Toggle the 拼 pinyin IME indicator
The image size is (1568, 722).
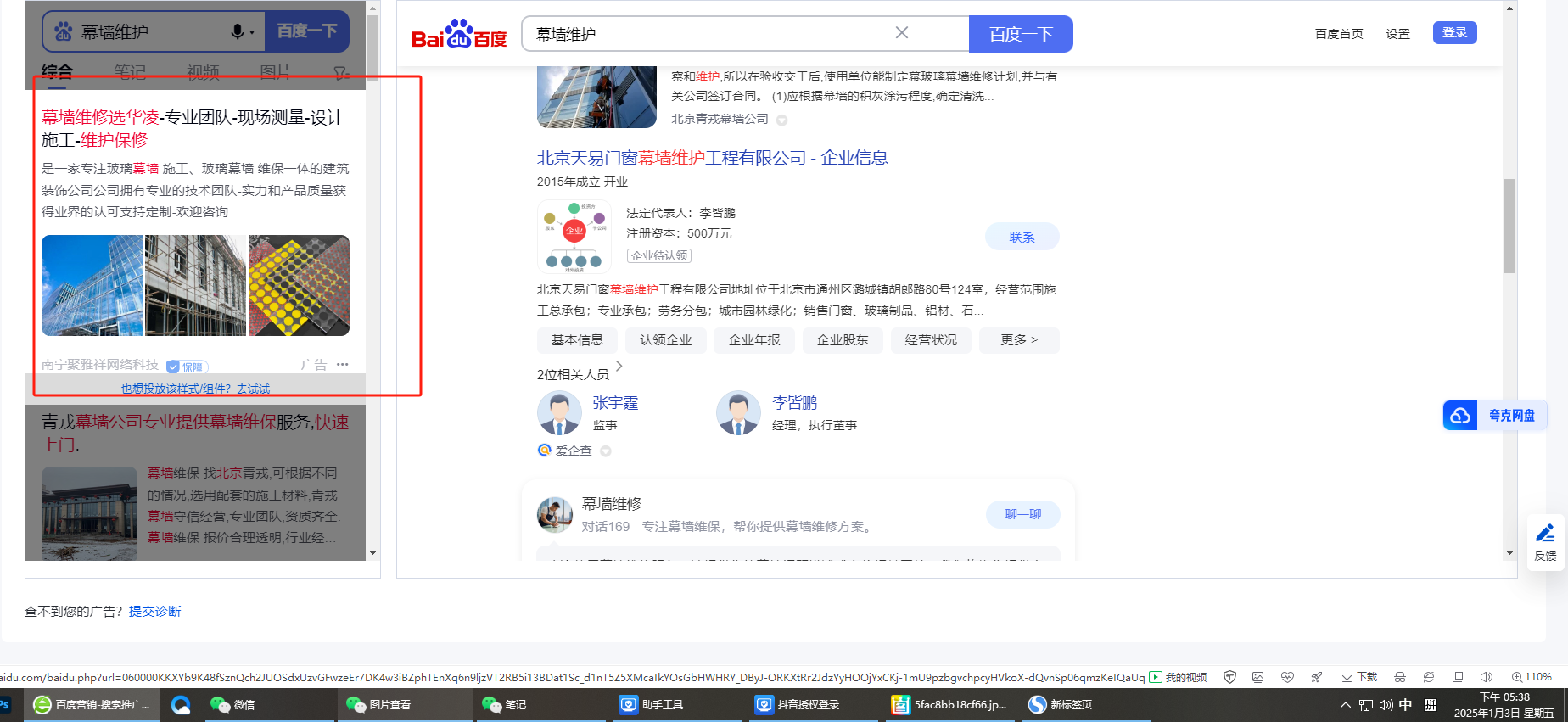click(1431, 705)
